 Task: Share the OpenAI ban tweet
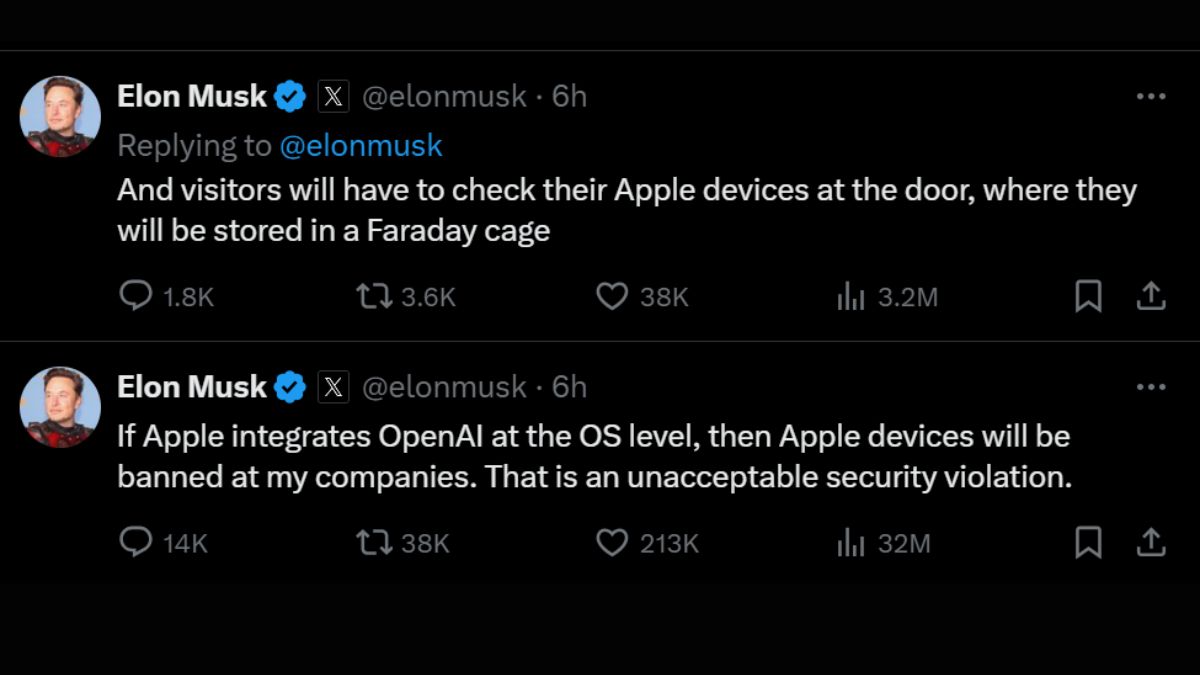click(1151, 543)
